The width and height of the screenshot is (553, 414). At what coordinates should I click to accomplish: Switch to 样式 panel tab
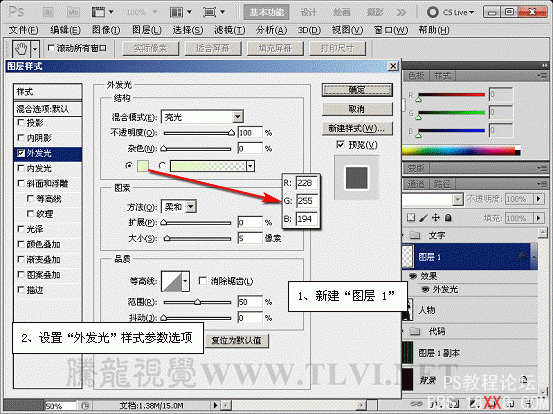click(442, 75)
